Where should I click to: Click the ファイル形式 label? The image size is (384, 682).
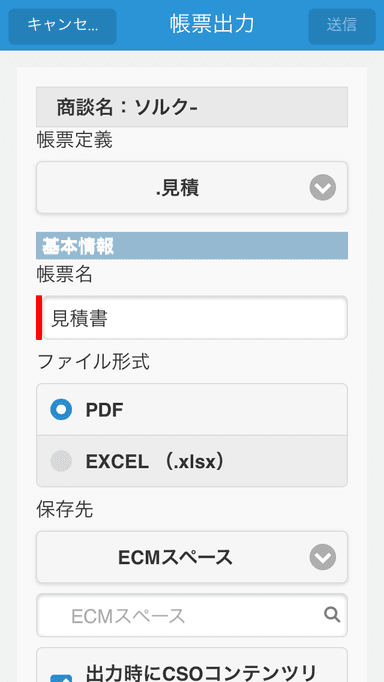pos(93,361)
